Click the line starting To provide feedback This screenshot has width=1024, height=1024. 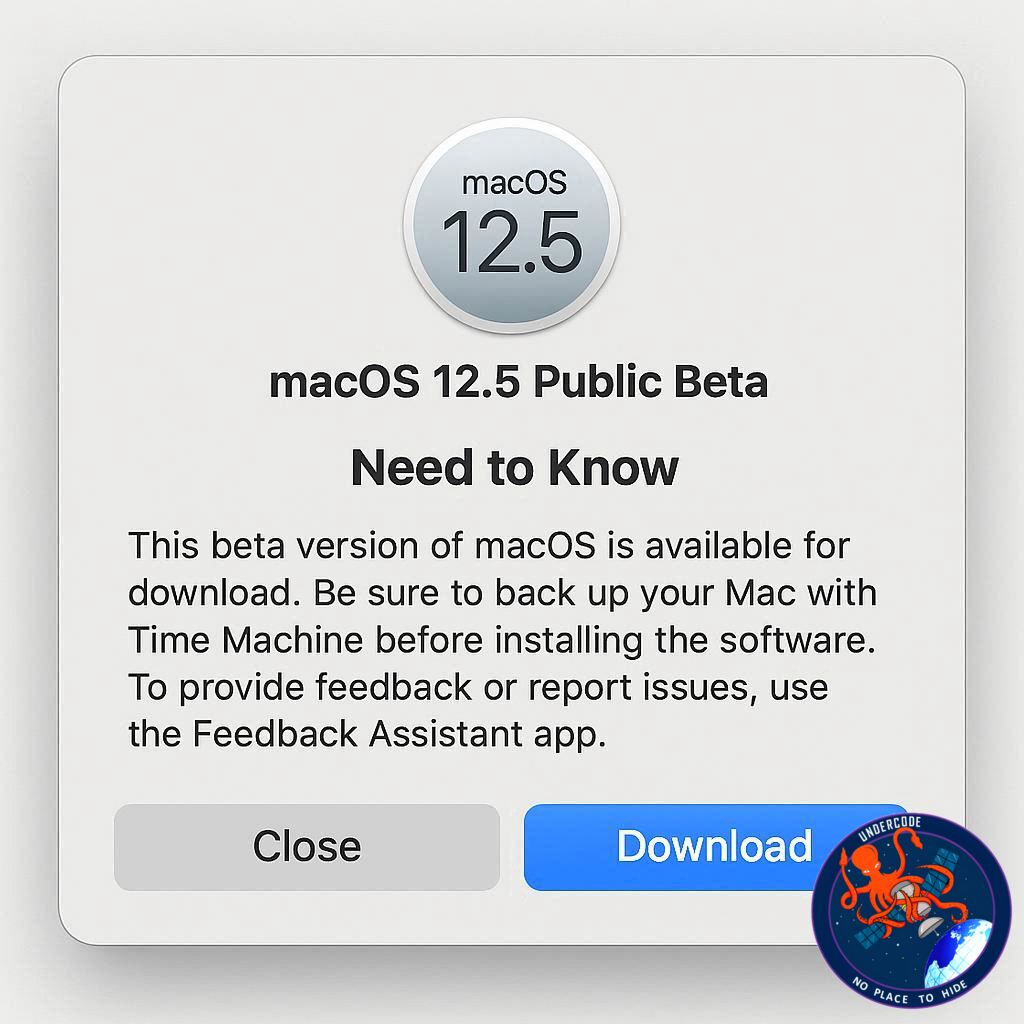click(478, 686)
